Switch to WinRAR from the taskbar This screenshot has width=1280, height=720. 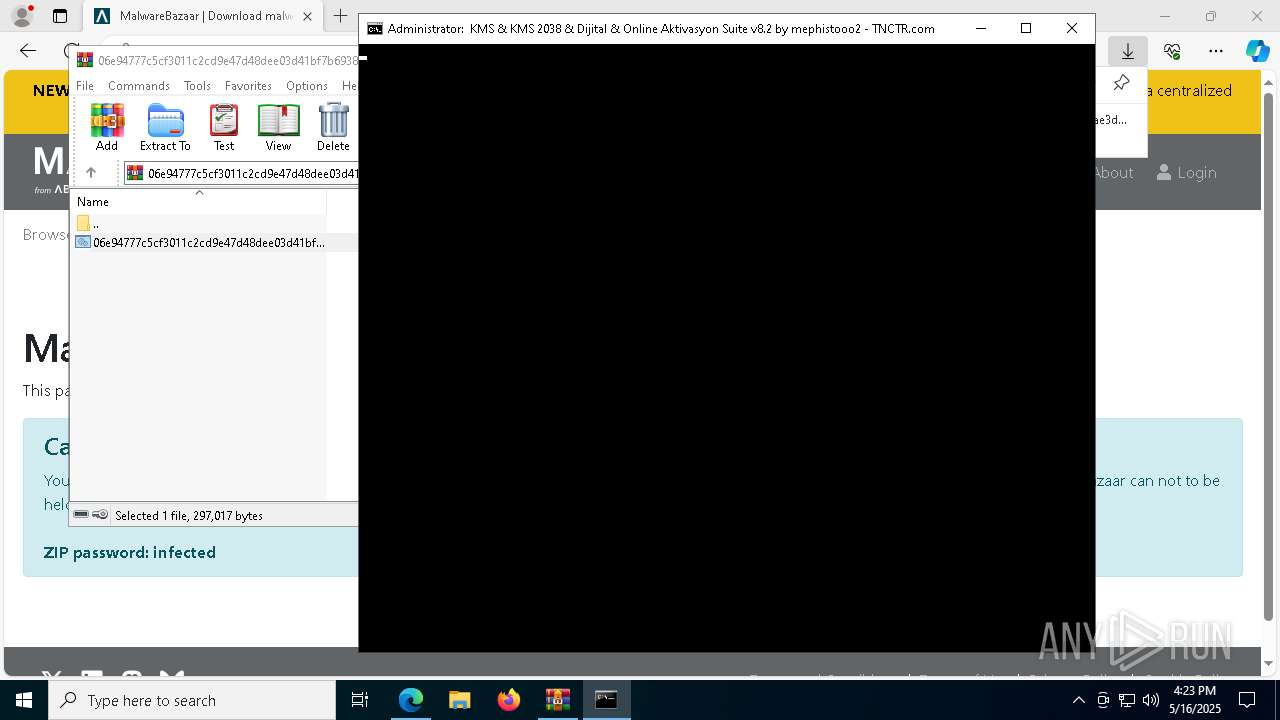click(x=557, y=700)
